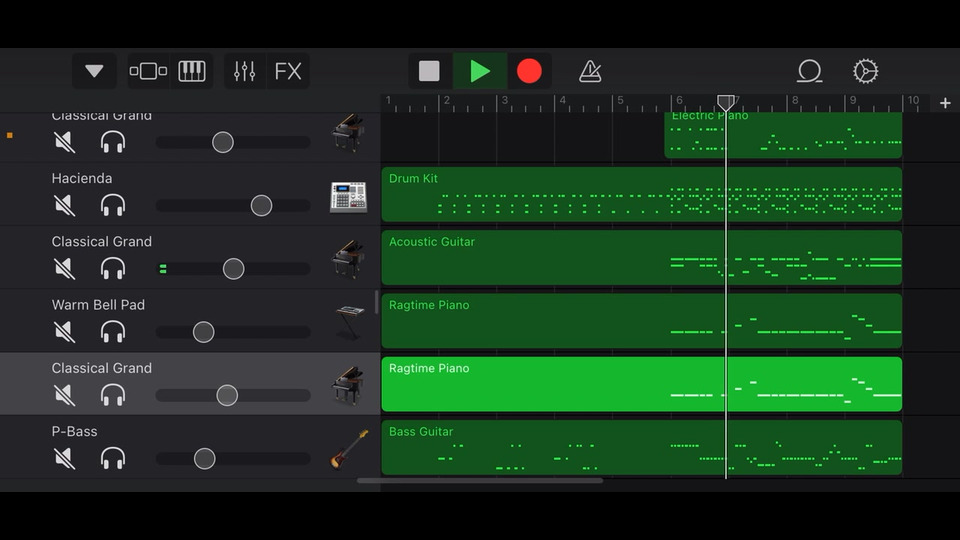Click the track header resize handle
Image resolution: width=960 pixels, height=540 pixels.
pyautogui.click(x=376, y=302)
